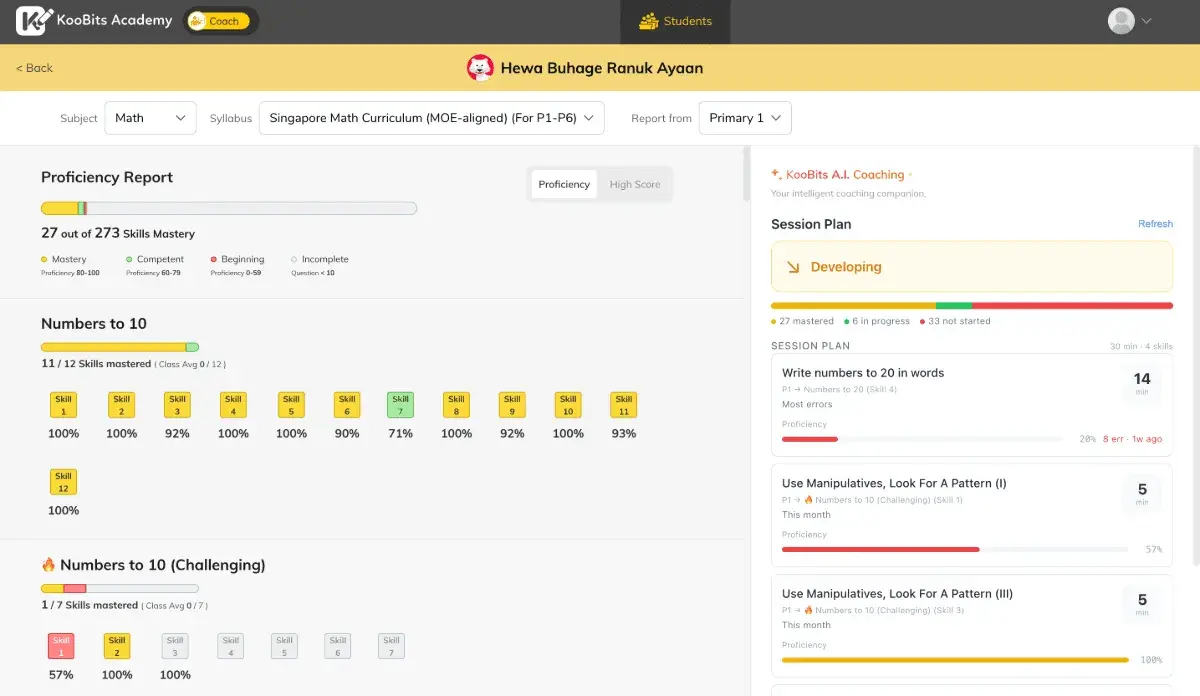Refresh the session plan
The height and width of the screenshot is (696, 1200).
1155,224
